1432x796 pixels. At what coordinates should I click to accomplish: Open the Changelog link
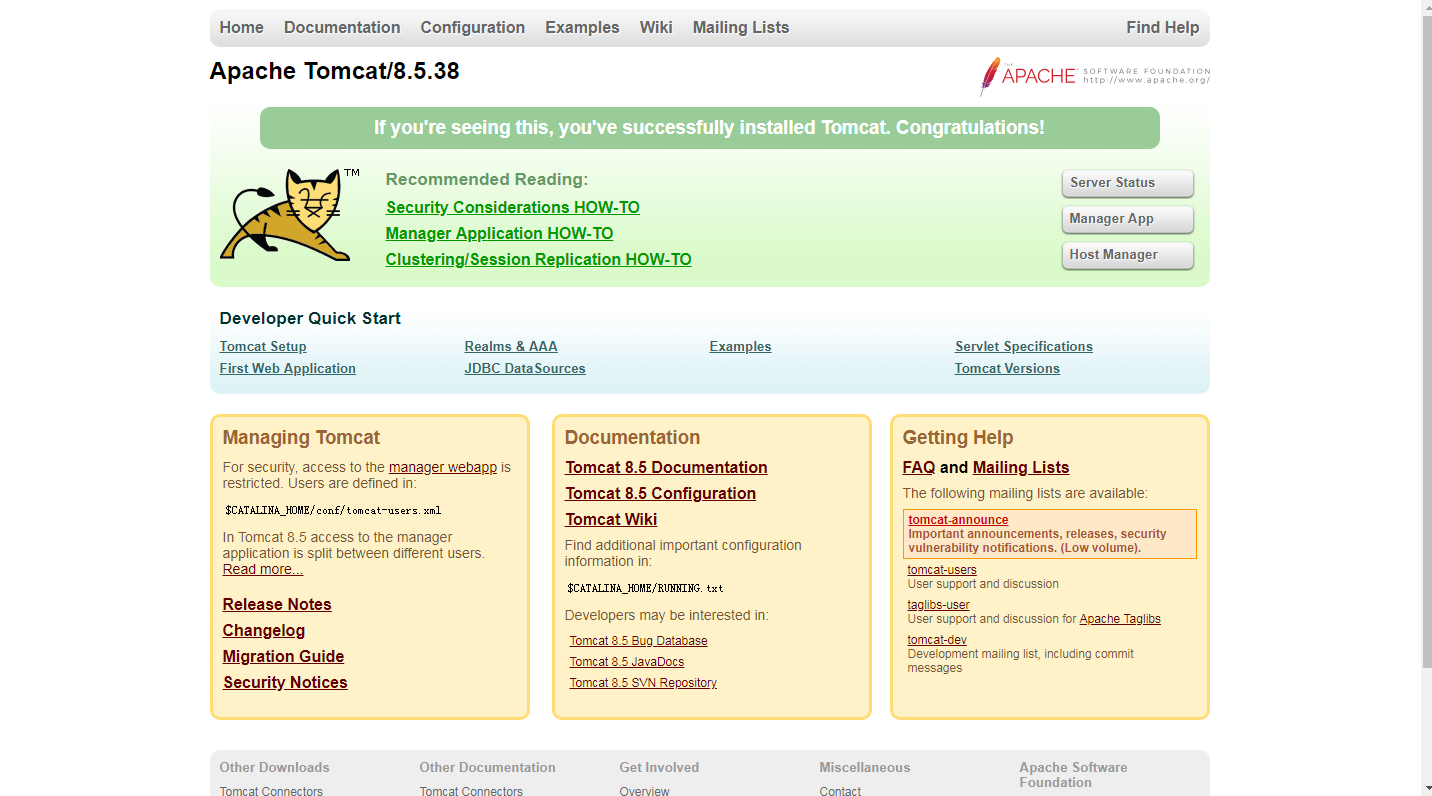(264, 631)
